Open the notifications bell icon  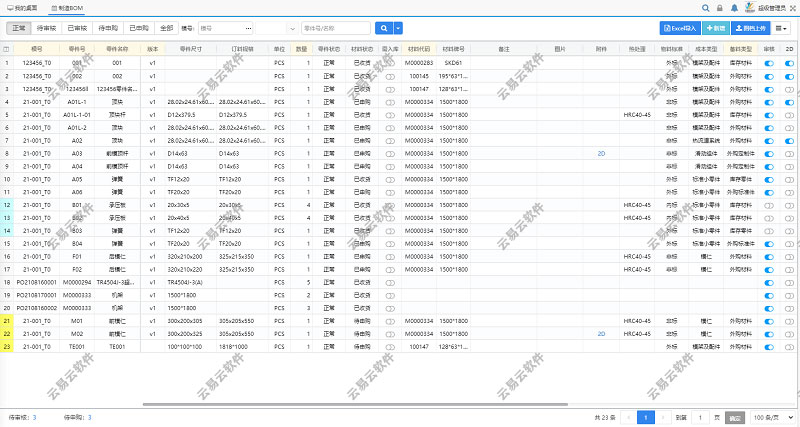[x=734, y=7]
